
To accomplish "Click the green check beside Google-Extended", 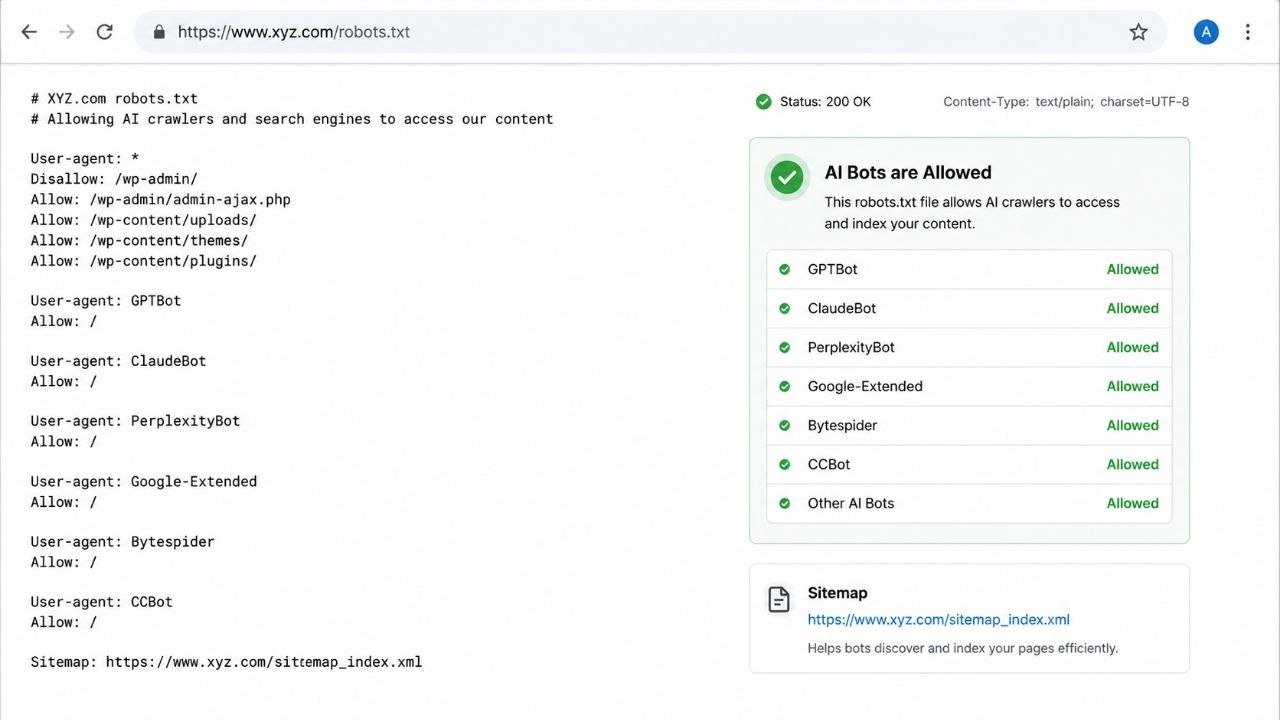I will pyautogui.click(x=785, y=386).
